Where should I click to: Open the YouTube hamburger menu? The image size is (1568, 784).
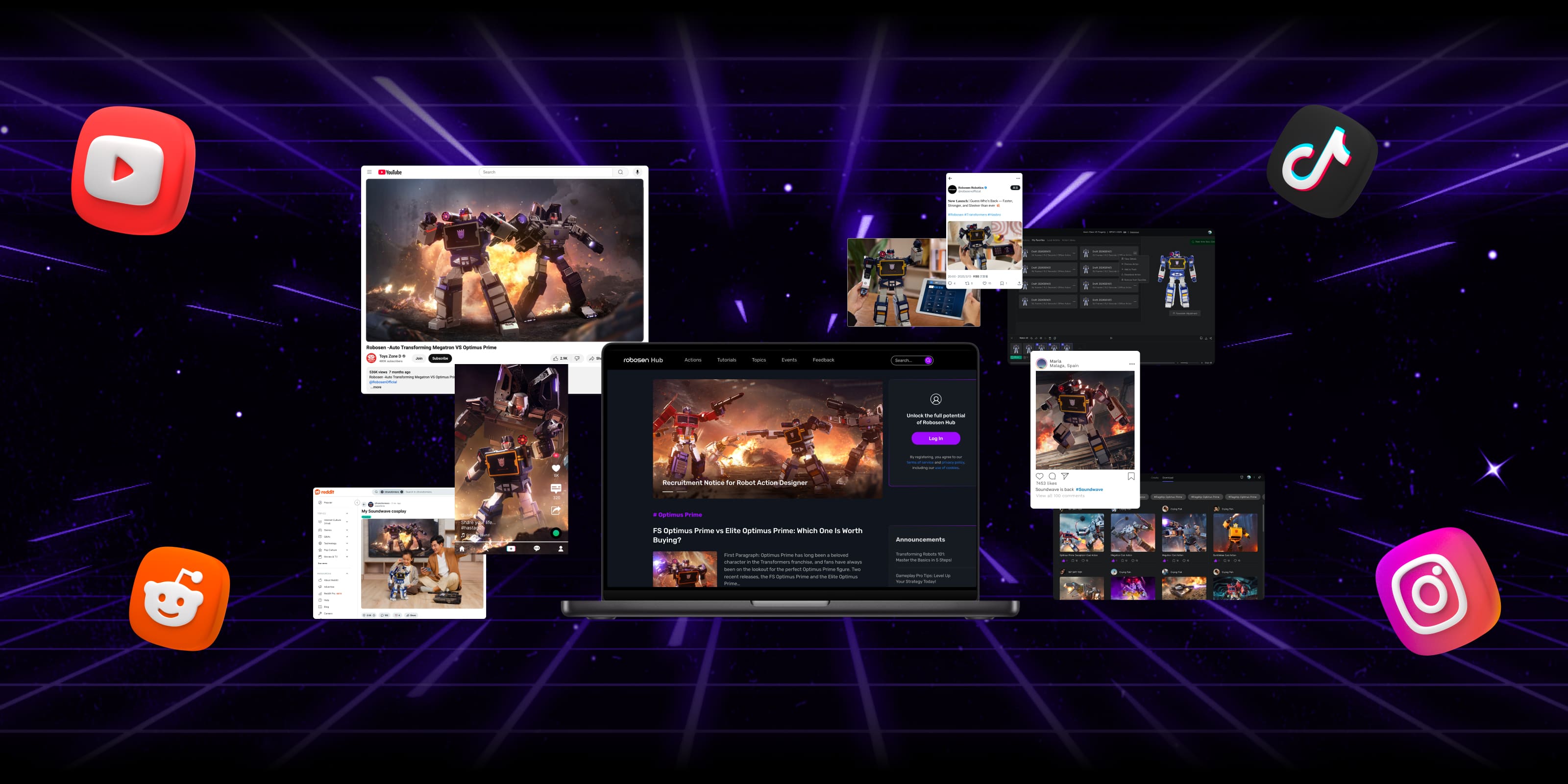pyautogui.click(x=369, y=172)
